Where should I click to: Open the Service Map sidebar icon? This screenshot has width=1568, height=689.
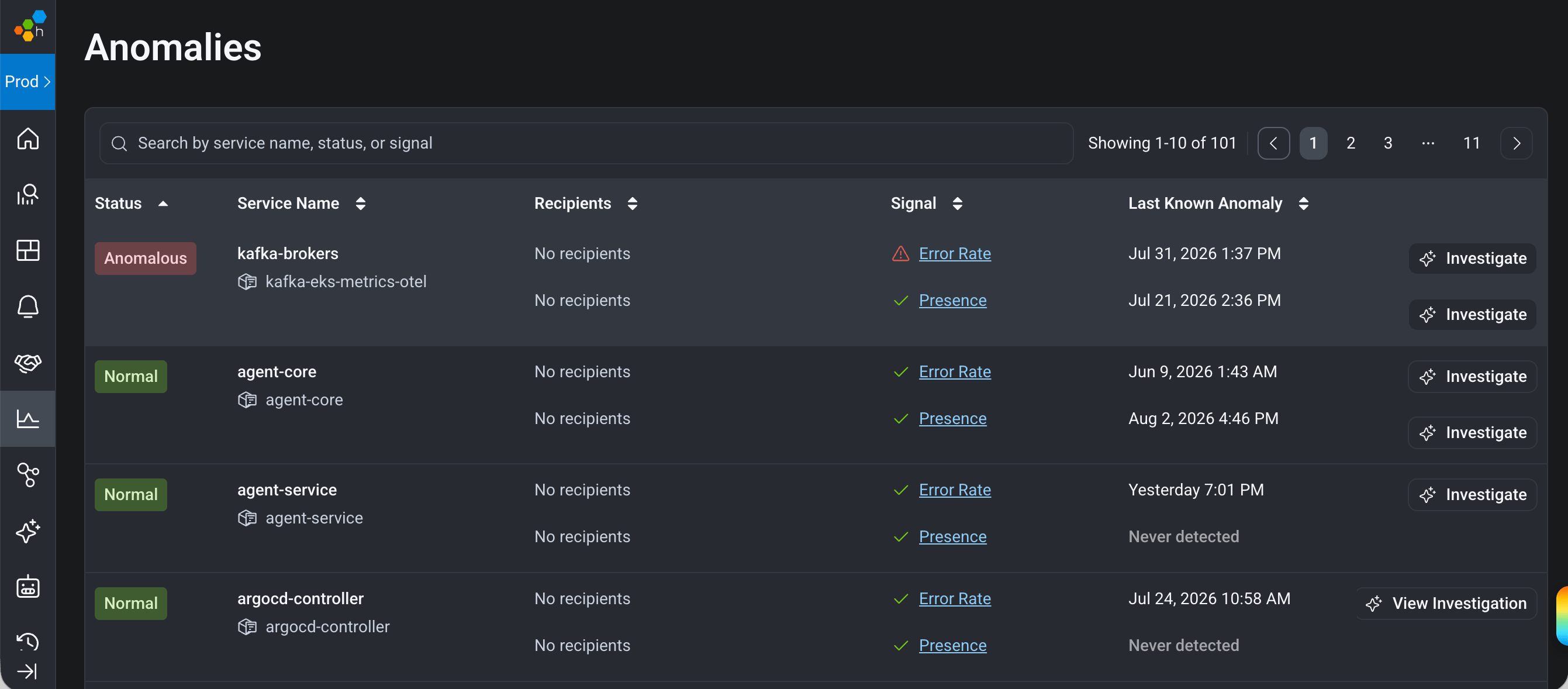(x=28, y=474)
